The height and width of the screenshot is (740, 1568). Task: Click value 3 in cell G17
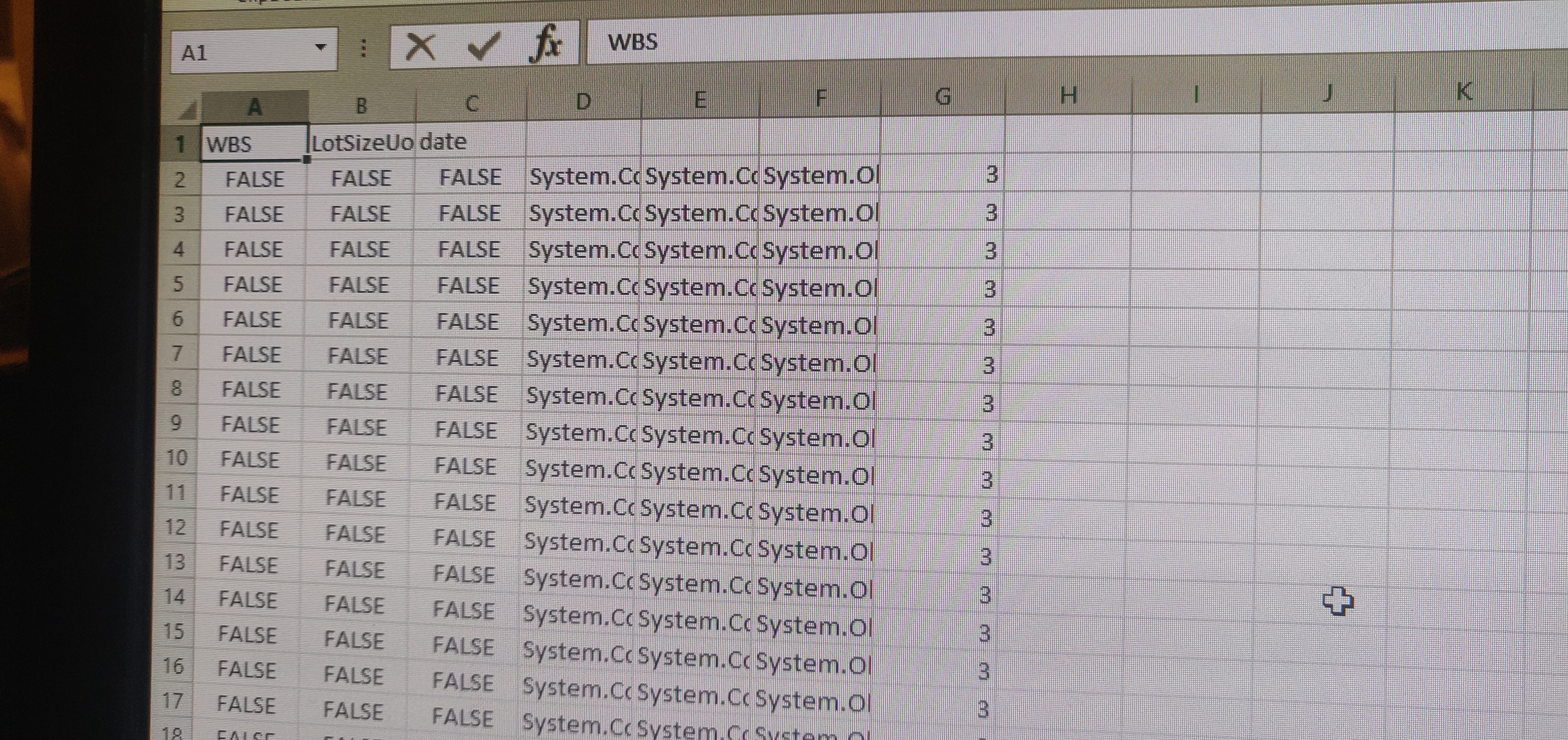point(983,709)
